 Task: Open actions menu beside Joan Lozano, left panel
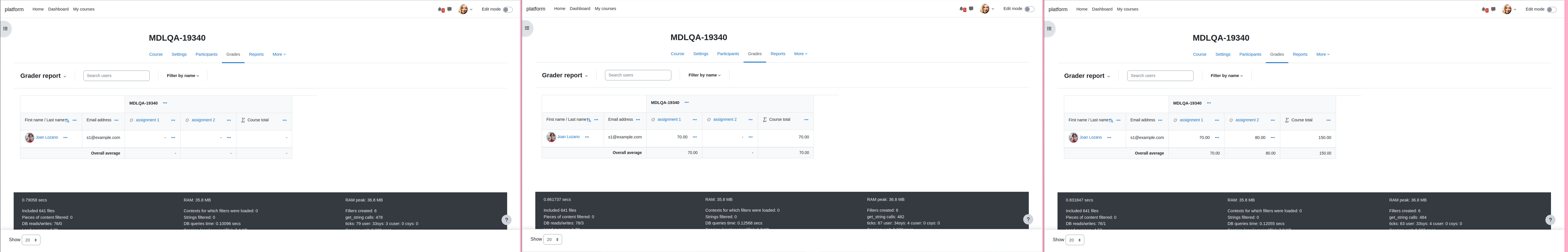[x=65, y=137]
